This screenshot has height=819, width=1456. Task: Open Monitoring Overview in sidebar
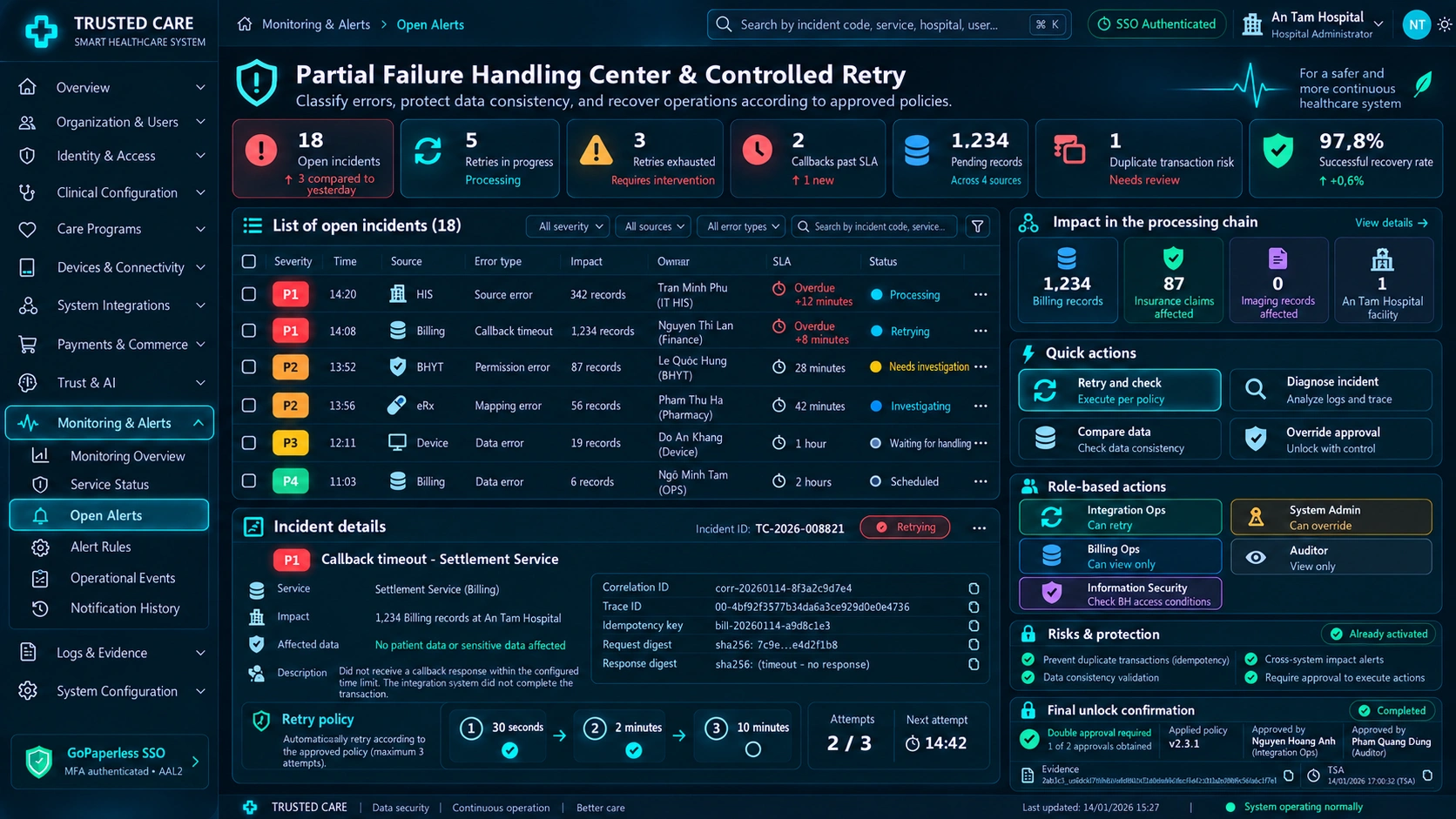click(x=110, y=456)
